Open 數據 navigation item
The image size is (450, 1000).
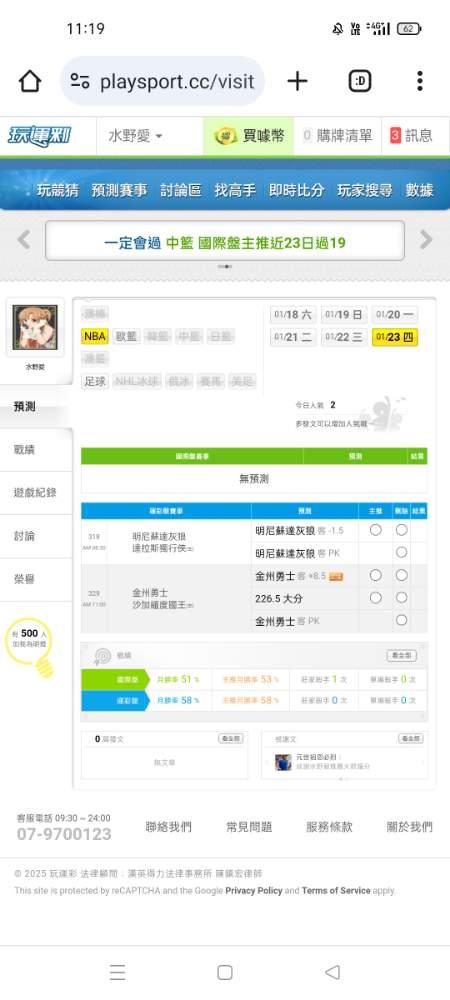(419, 190)
